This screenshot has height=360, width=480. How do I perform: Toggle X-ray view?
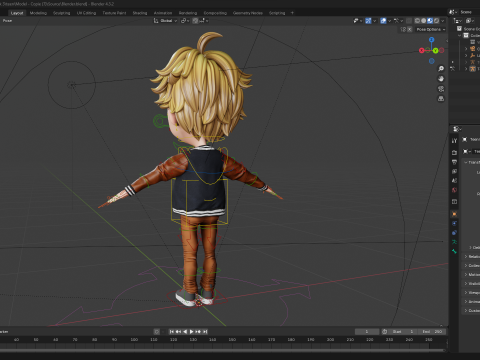pyautogui.click(x=409, y=21)
